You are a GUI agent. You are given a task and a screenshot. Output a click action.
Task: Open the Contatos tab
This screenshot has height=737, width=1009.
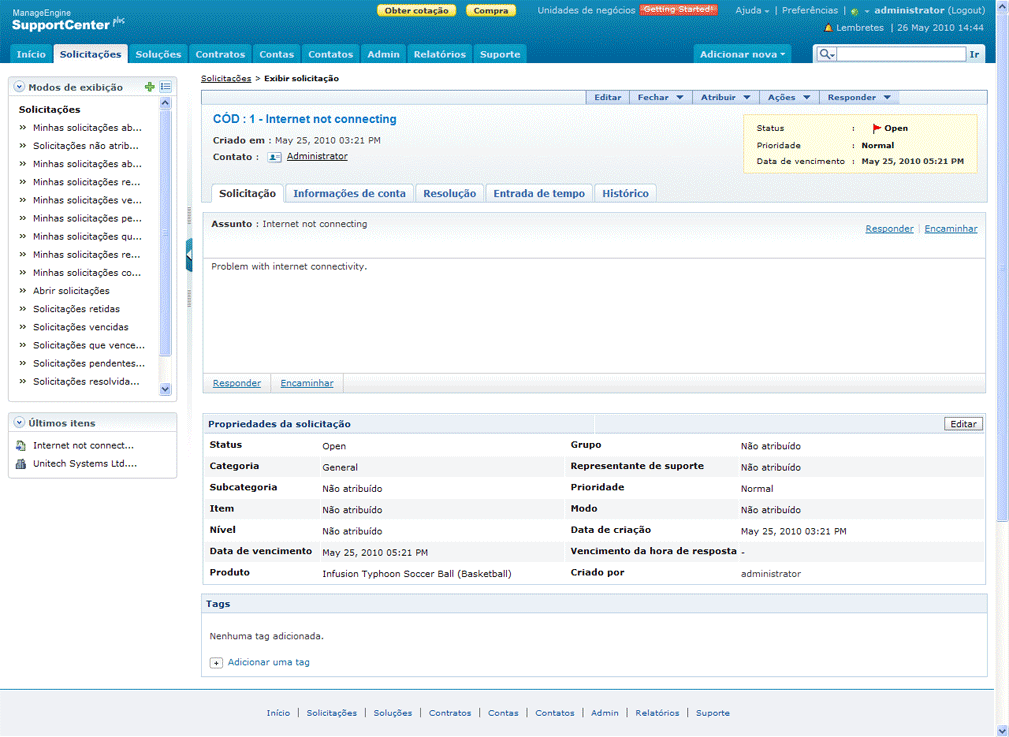[x=331, y=55]
